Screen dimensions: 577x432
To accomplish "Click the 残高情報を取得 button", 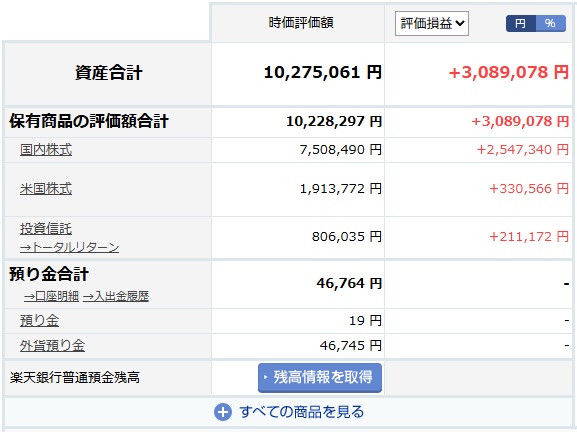I will (320, 378).
